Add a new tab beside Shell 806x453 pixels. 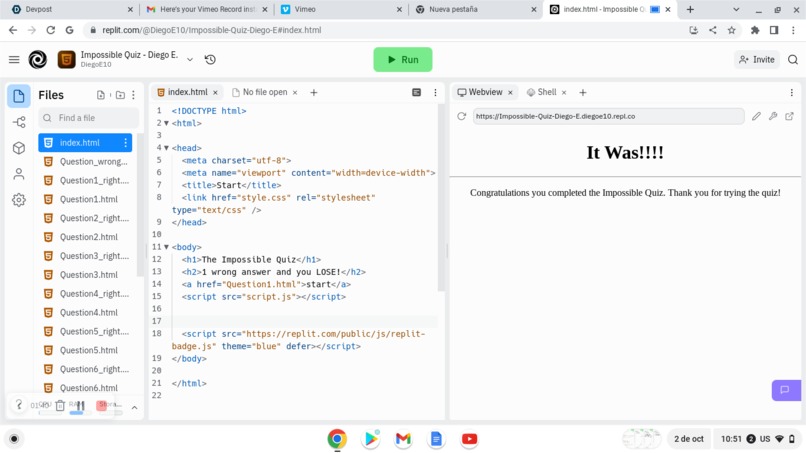click(x=582, y=93)
